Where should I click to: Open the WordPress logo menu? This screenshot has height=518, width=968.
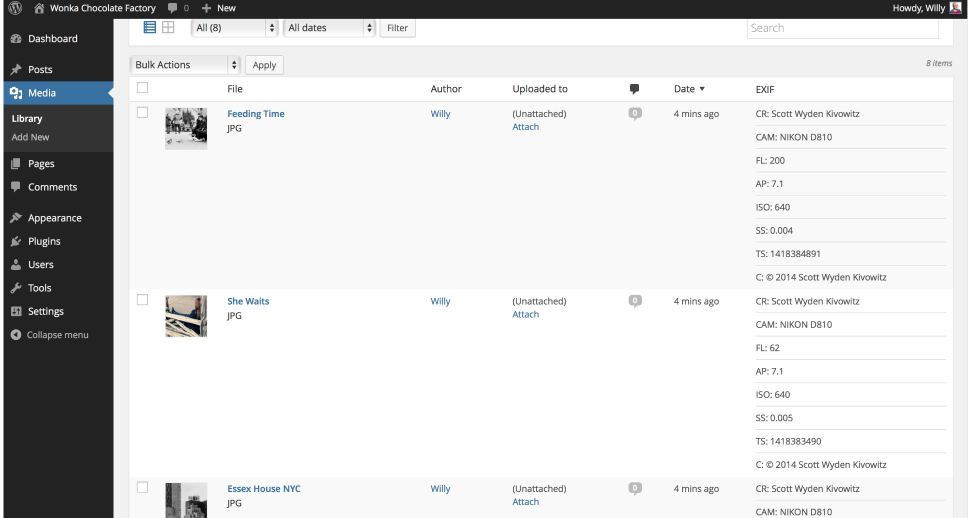click(15, 8)
